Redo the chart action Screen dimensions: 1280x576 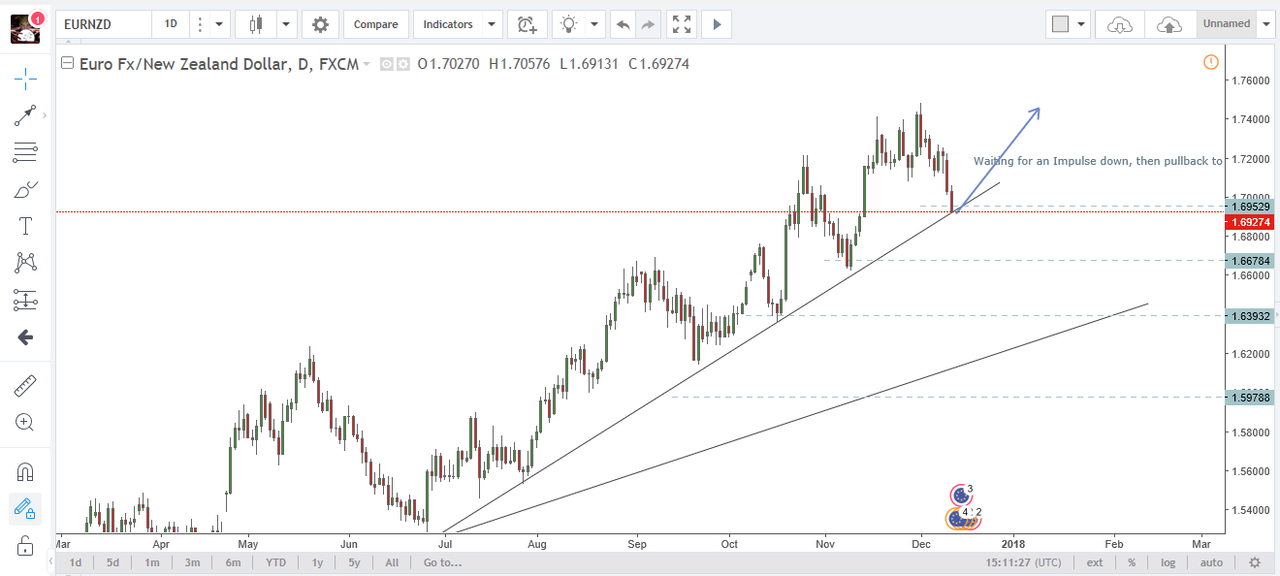[x=648, y=24]
